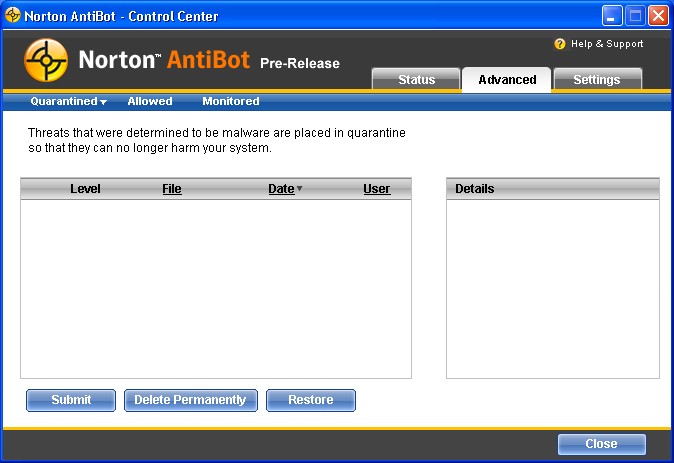The width and height of the screenshot is (674, 463).
Task: Sort quarantine list by Date
Action: click(281, 189)
